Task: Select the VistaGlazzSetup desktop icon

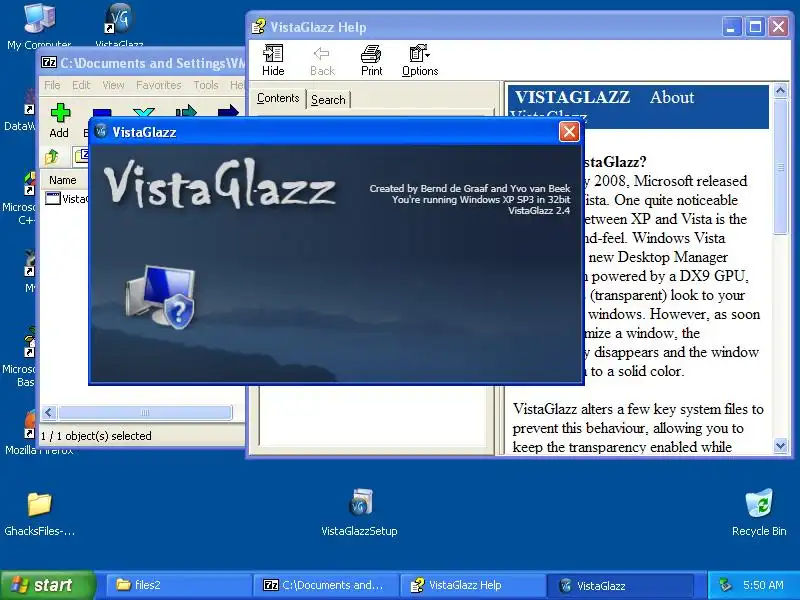Action: (360, 512)
